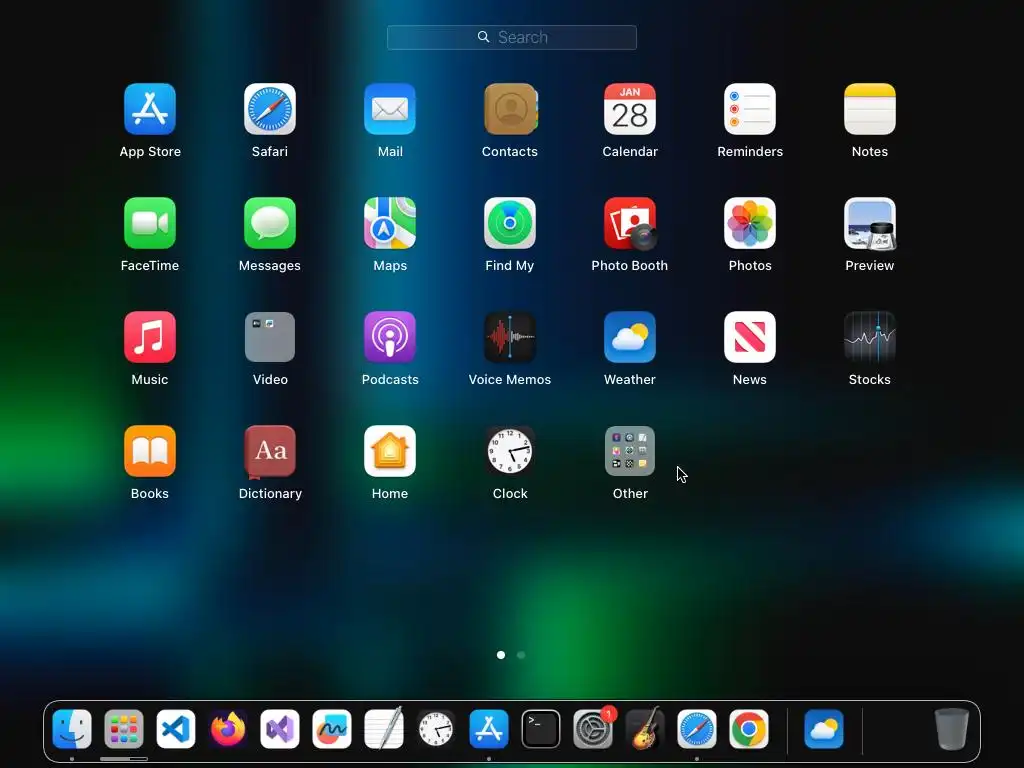Open the Messages app
Screen dimensions: 1024x768
click(270, 223)
